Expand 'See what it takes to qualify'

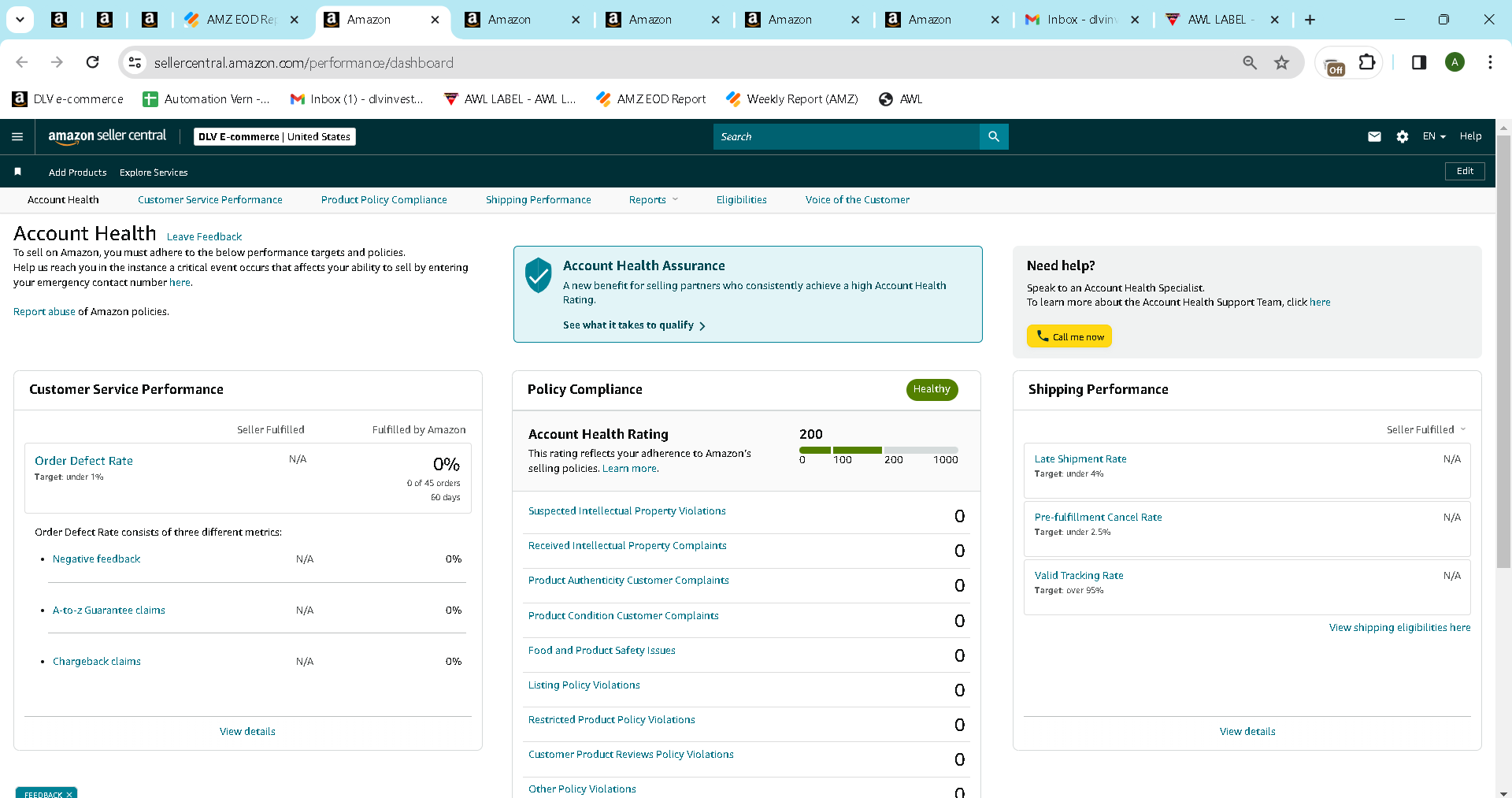click(634, 325)
